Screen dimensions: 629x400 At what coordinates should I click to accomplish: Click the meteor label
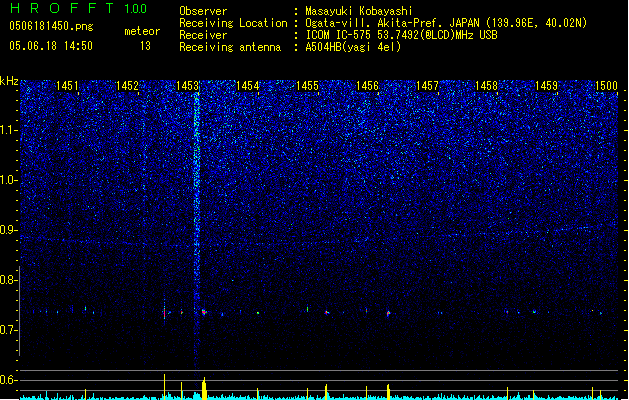coord(142,31)
